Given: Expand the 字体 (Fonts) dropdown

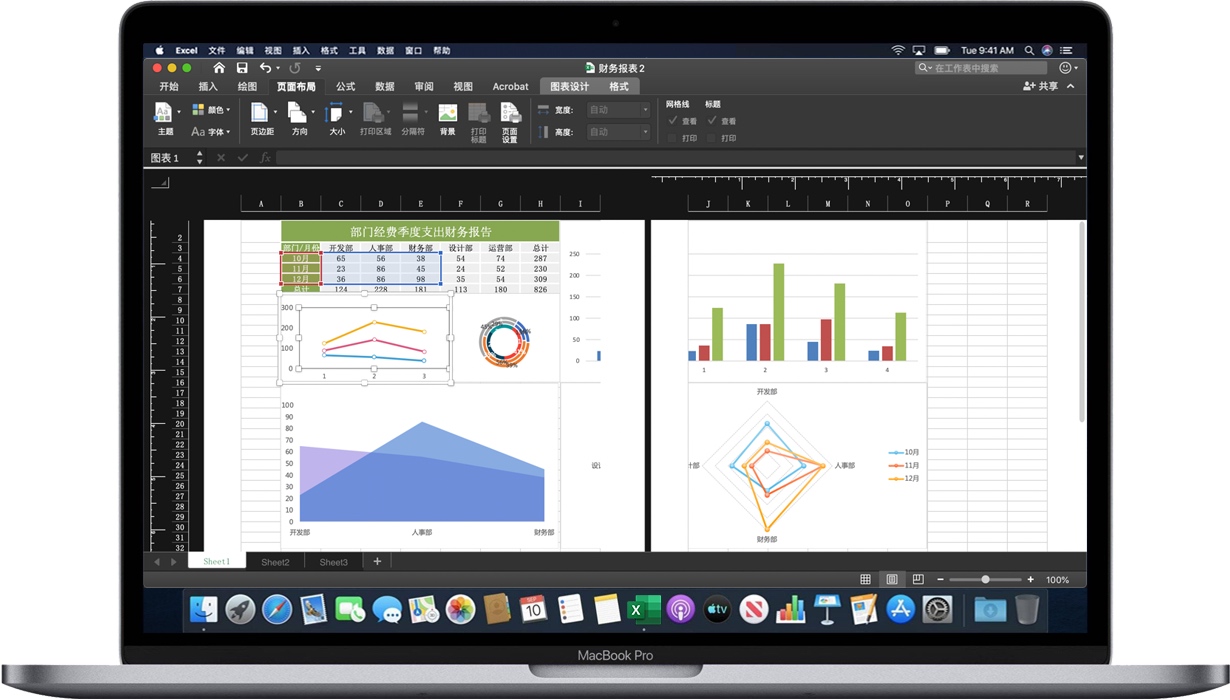Looking at the screenshot, I should tap(212, 131).
